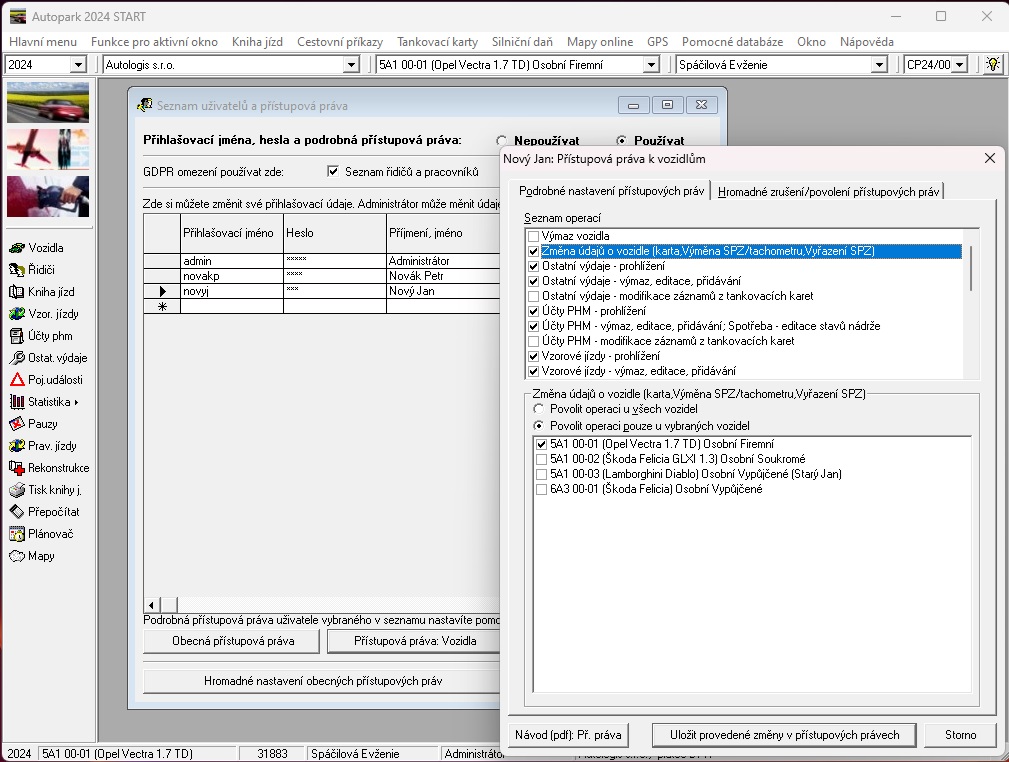1009x762 pixels.
Task: Click the Storno button
Action: [x=960, y=735]
